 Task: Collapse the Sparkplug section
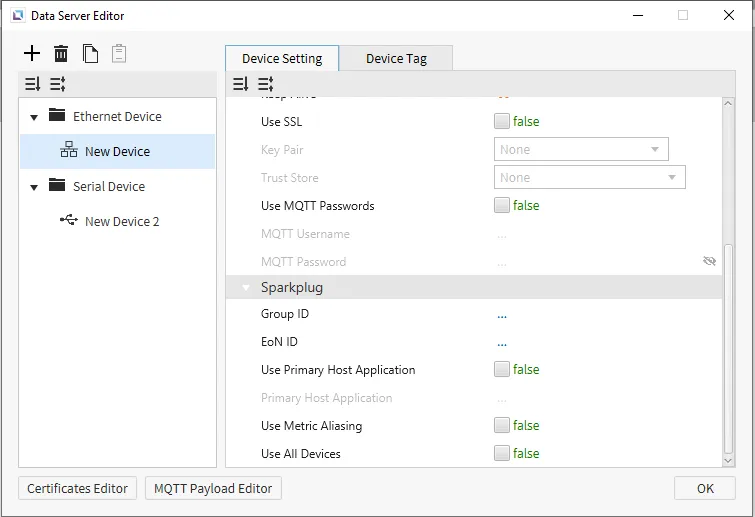coord(245,288)
